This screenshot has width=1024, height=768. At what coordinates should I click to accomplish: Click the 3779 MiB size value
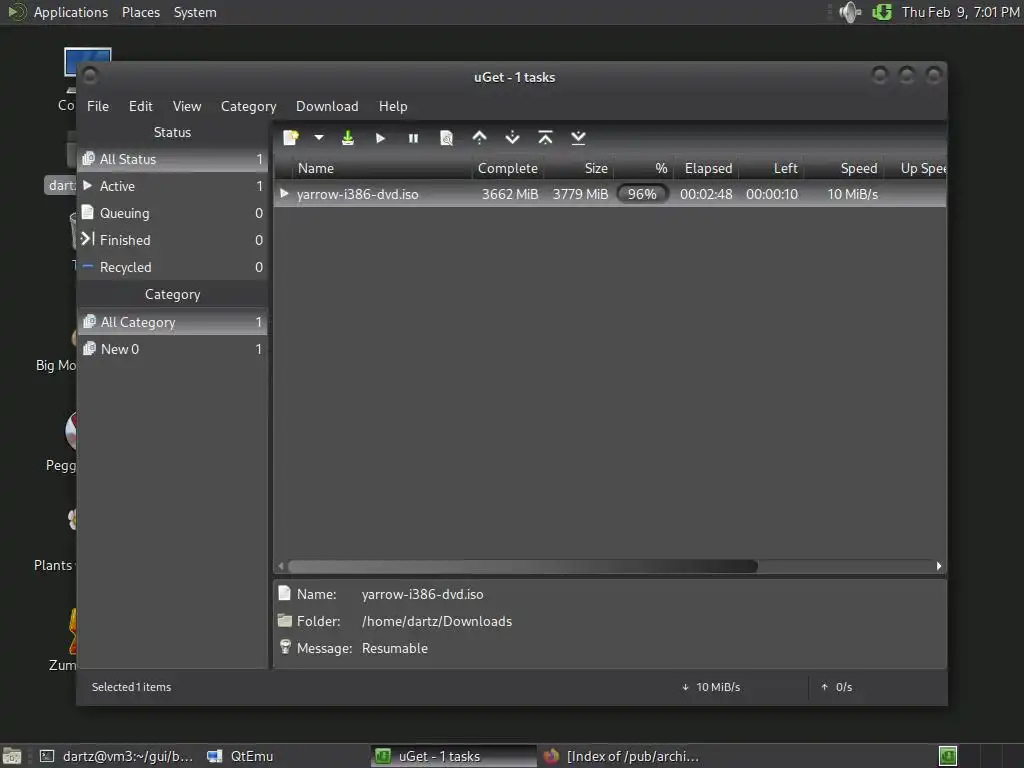click(x=580, y=194)
